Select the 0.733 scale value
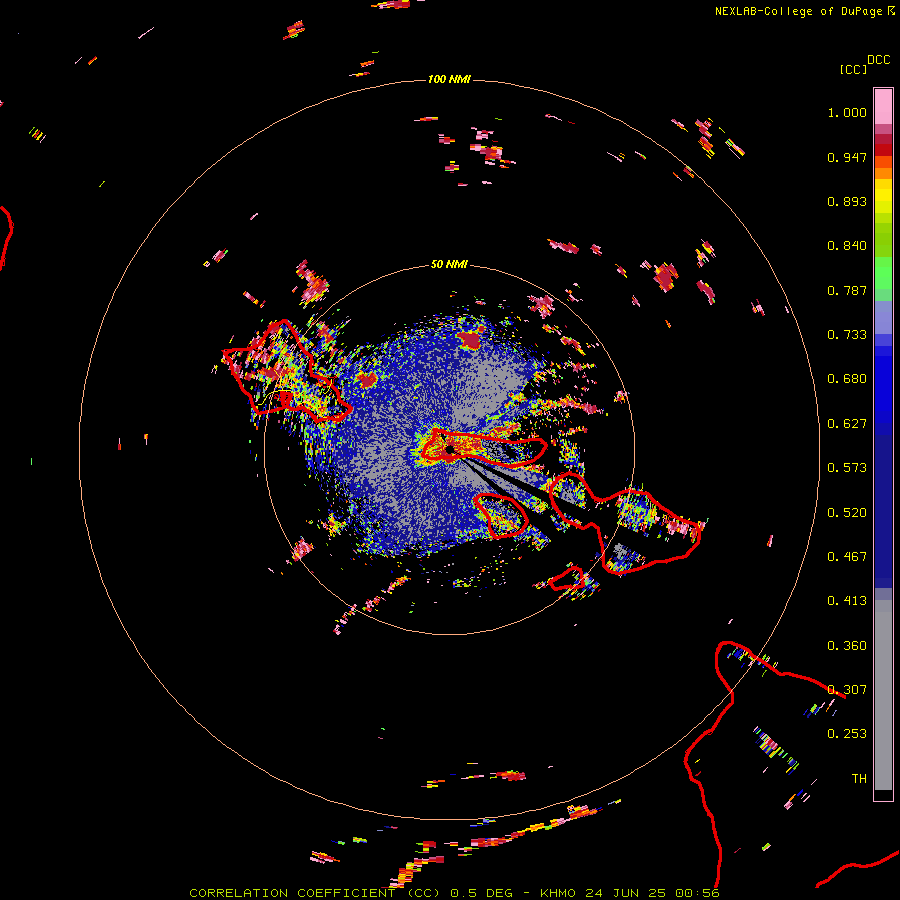Image resolution: width=900 pixels, height=900 pixels. tap(847, 335)
